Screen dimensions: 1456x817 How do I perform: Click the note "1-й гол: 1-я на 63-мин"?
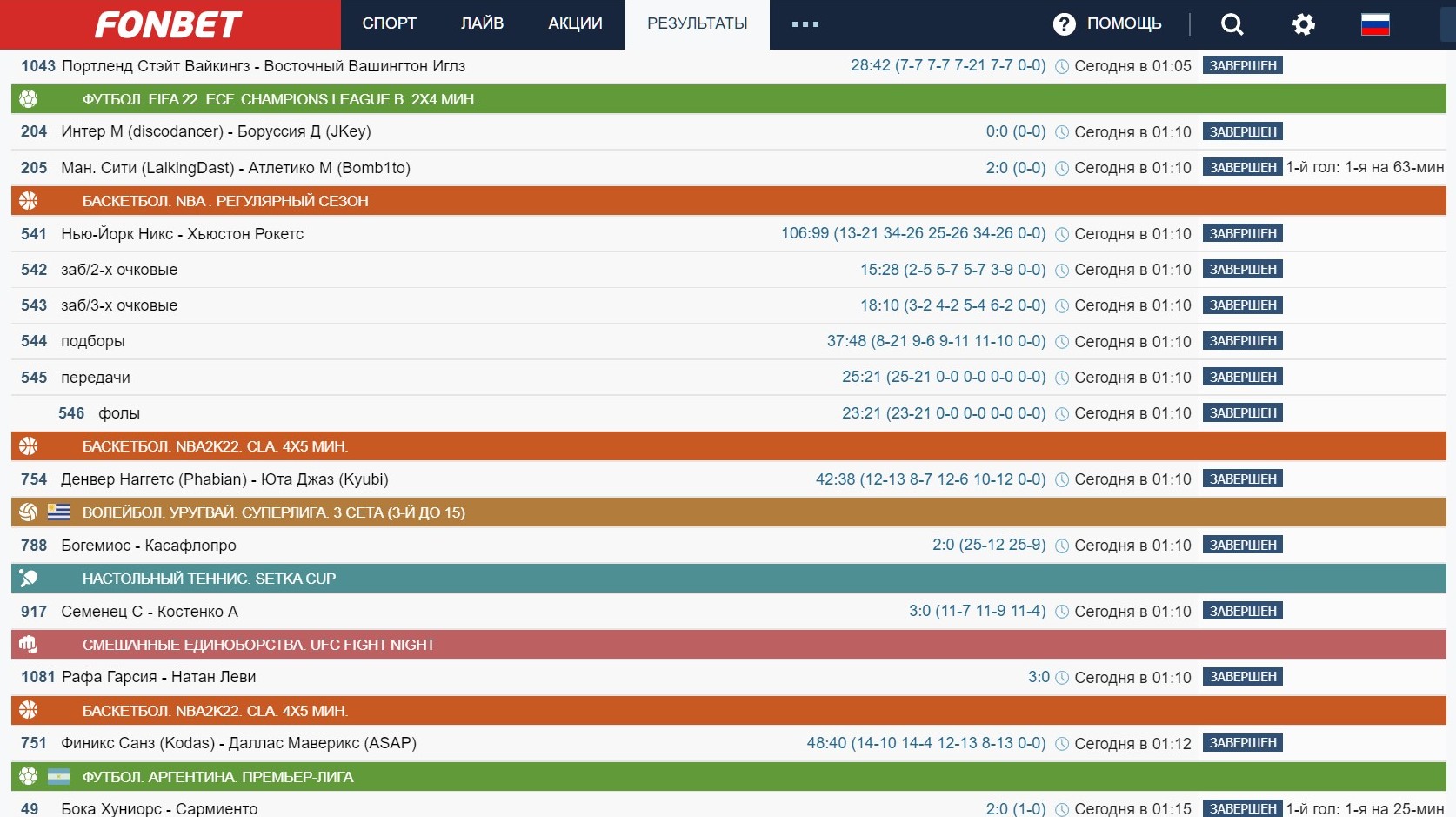[1366, 167]
